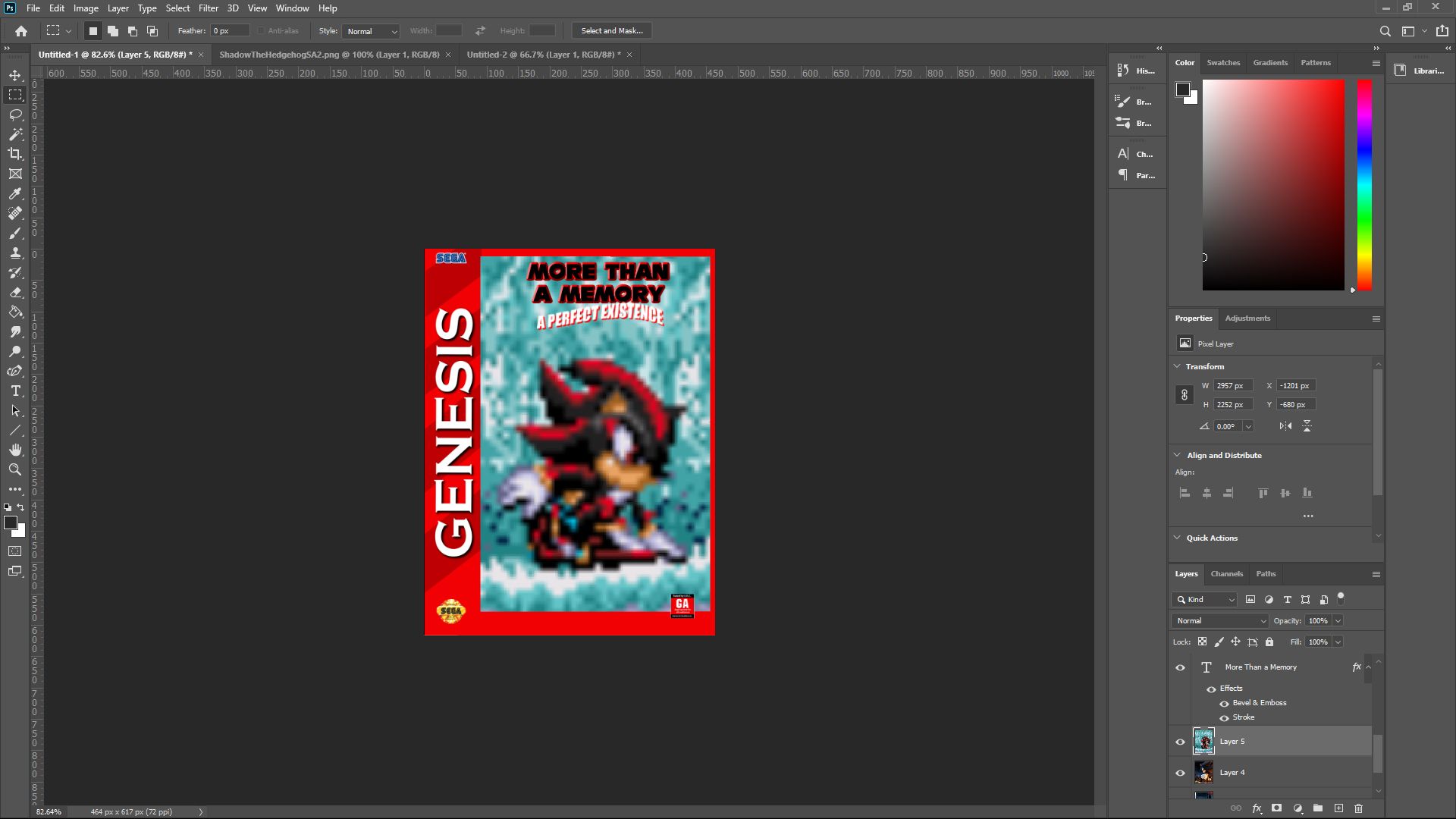Select the Horizontal Type tool
This screenshot has height=819, width=1456.
pos(15,391)
